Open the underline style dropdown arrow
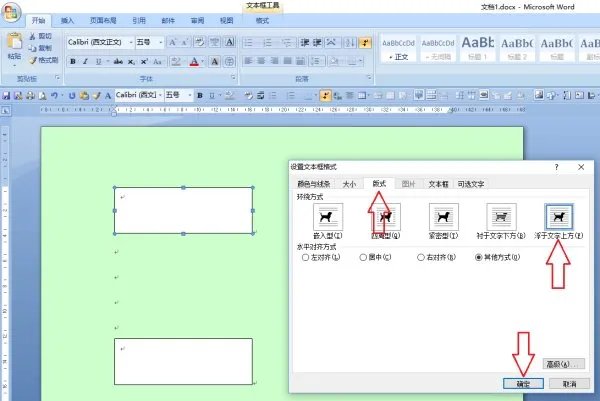Viewport: 600px width, 401px height. [108, 61]
